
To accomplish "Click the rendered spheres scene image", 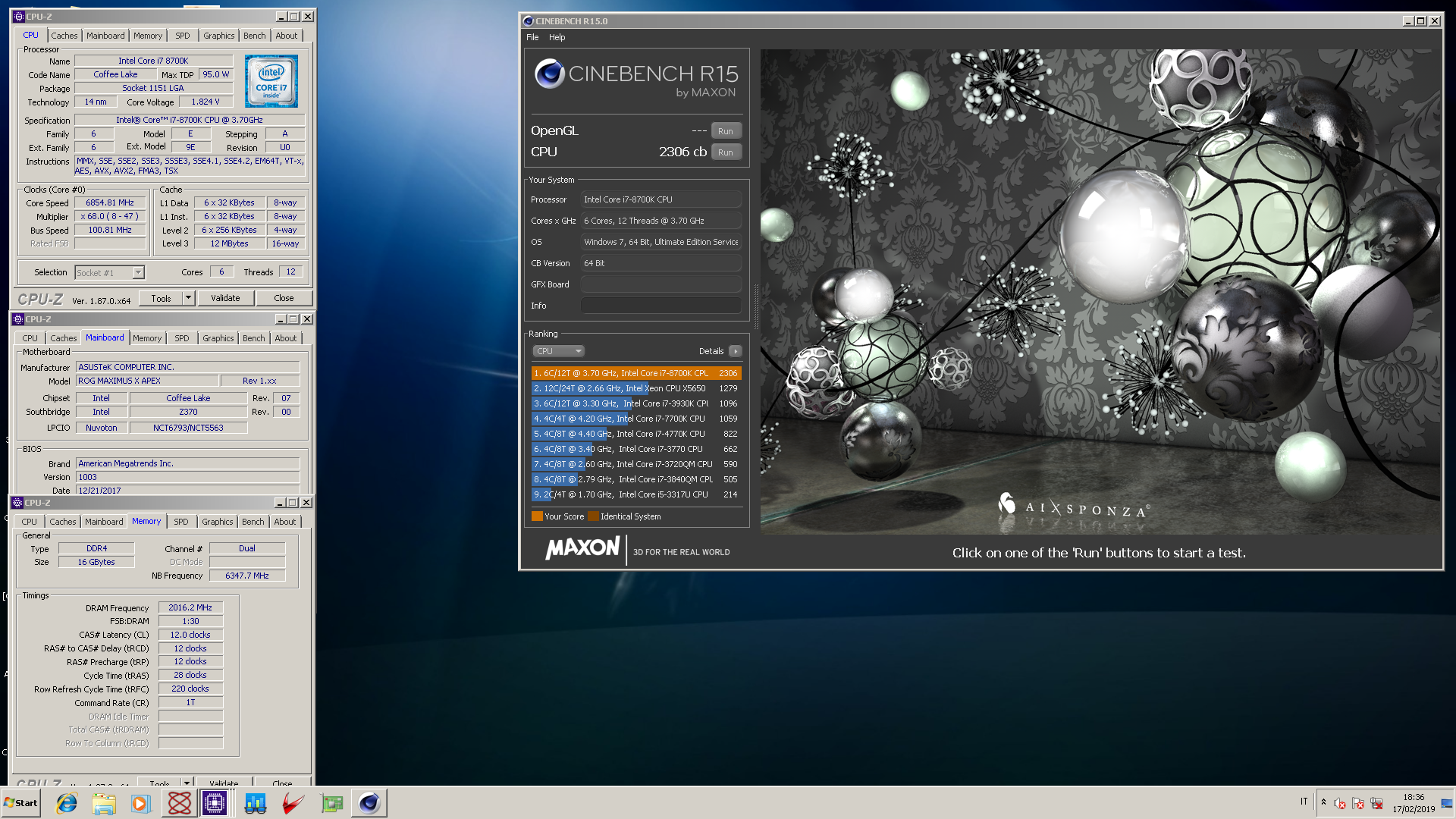I will point(1100,292).
